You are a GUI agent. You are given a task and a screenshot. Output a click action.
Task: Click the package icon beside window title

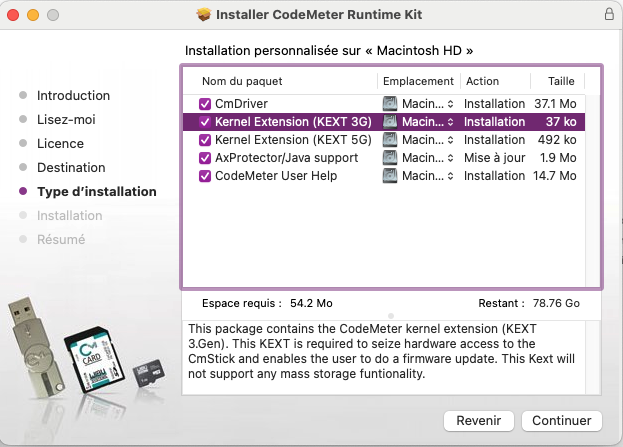[x=204, y=15]
